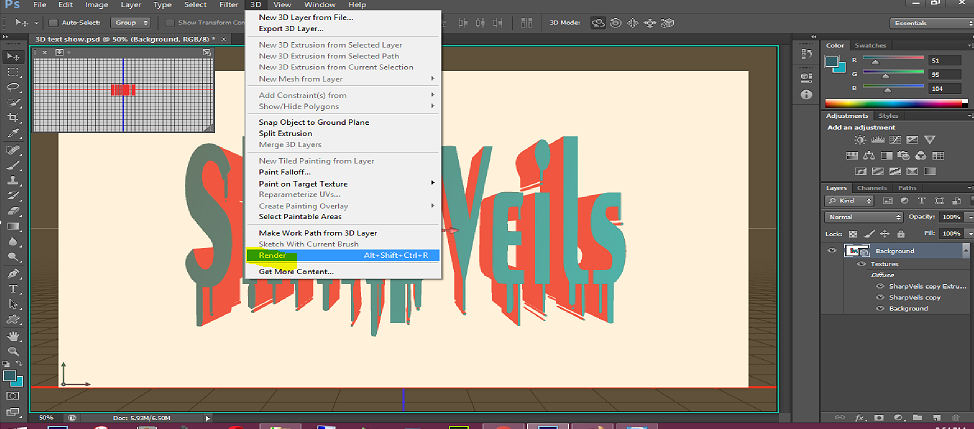Add a Levels adjustment
Viewport: 974px width, 429px height.
click(x=878, y=140)
